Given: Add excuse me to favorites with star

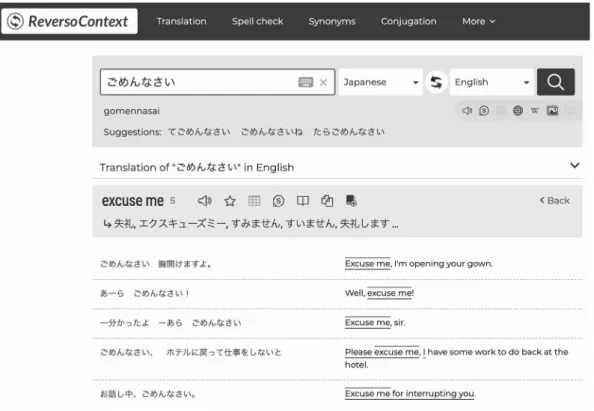Looking at the screenshot, I should click(x=230, y=201).
